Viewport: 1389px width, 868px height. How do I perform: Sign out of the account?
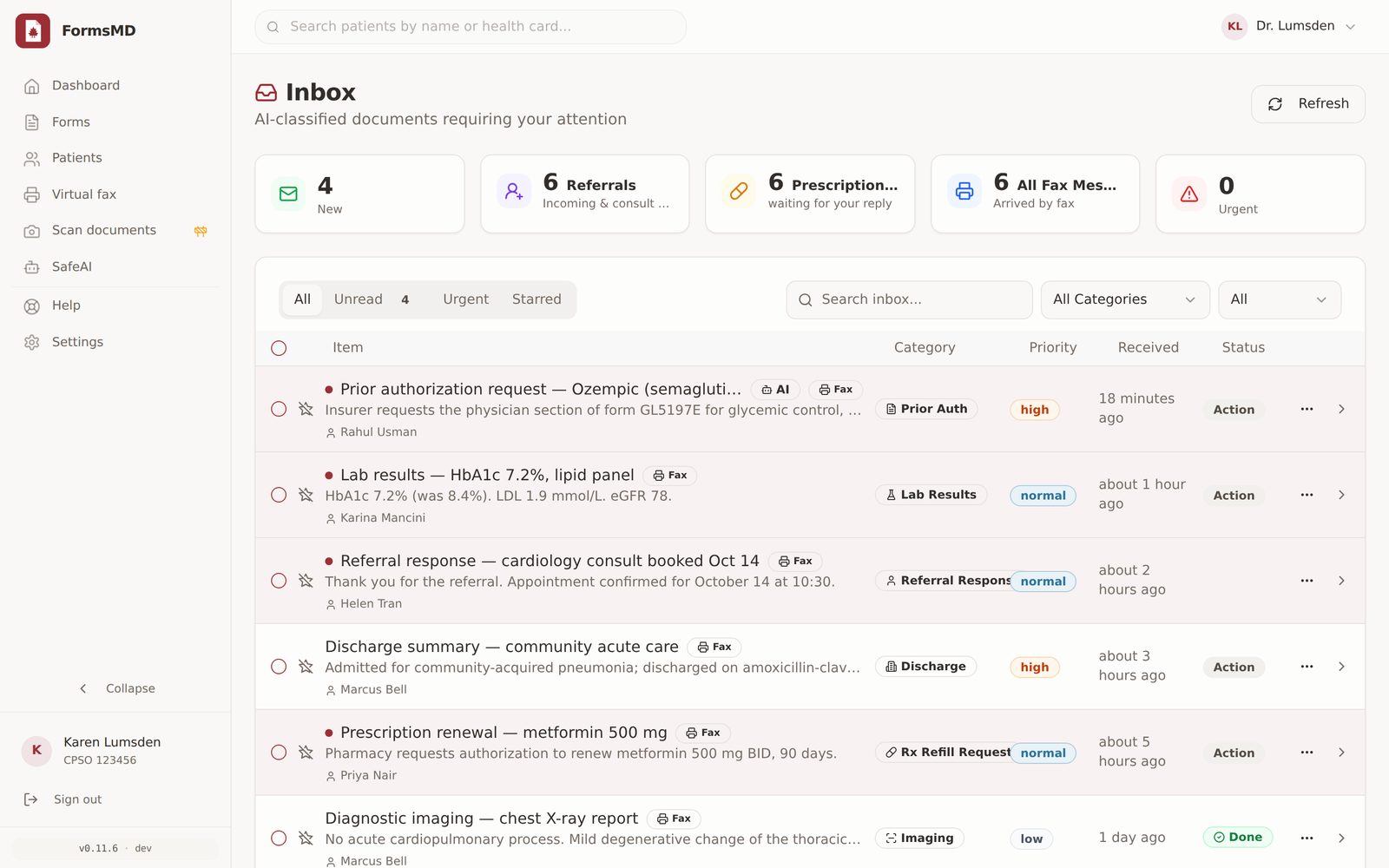coord(65,799)
